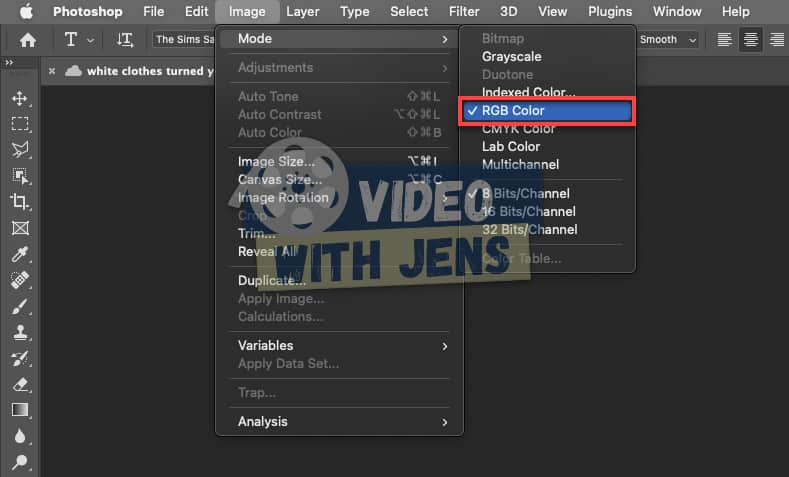Left align text icon

[x=725, y=39]
